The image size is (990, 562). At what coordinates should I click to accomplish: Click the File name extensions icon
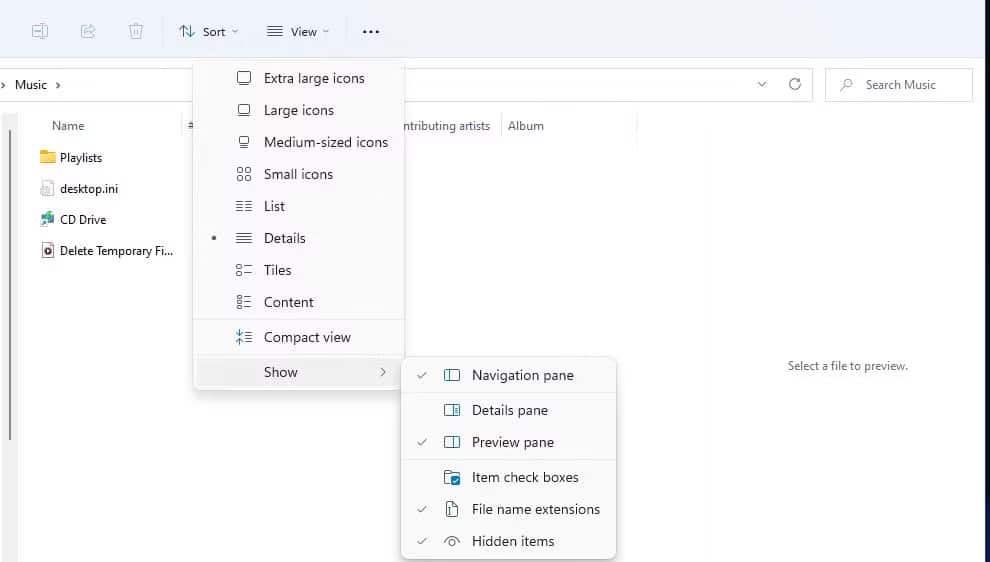[452, 510]
